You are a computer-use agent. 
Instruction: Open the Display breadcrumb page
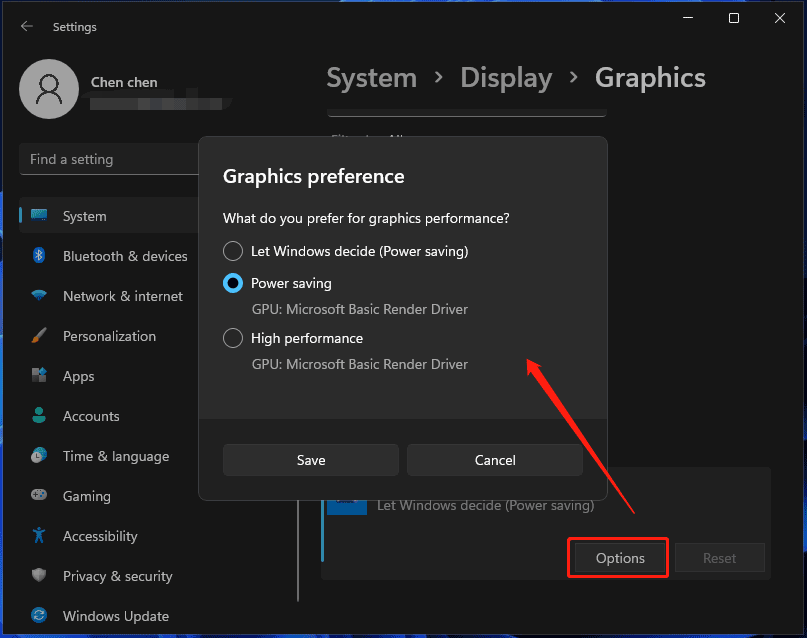[506, 77]
